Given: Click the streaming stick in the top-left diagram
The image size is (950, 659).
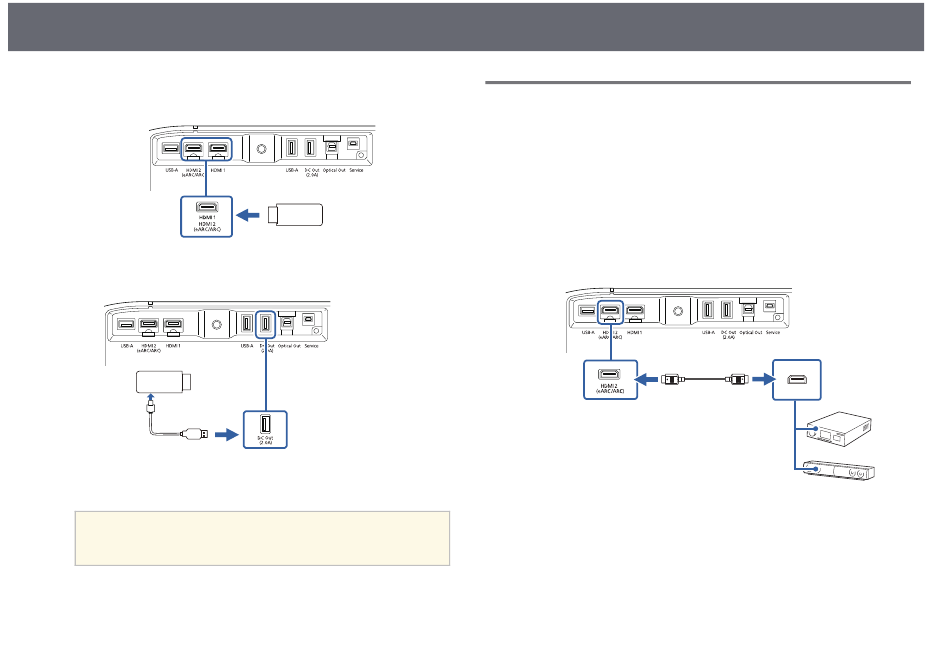Looking at the screenshot, I should coord(296,215).
